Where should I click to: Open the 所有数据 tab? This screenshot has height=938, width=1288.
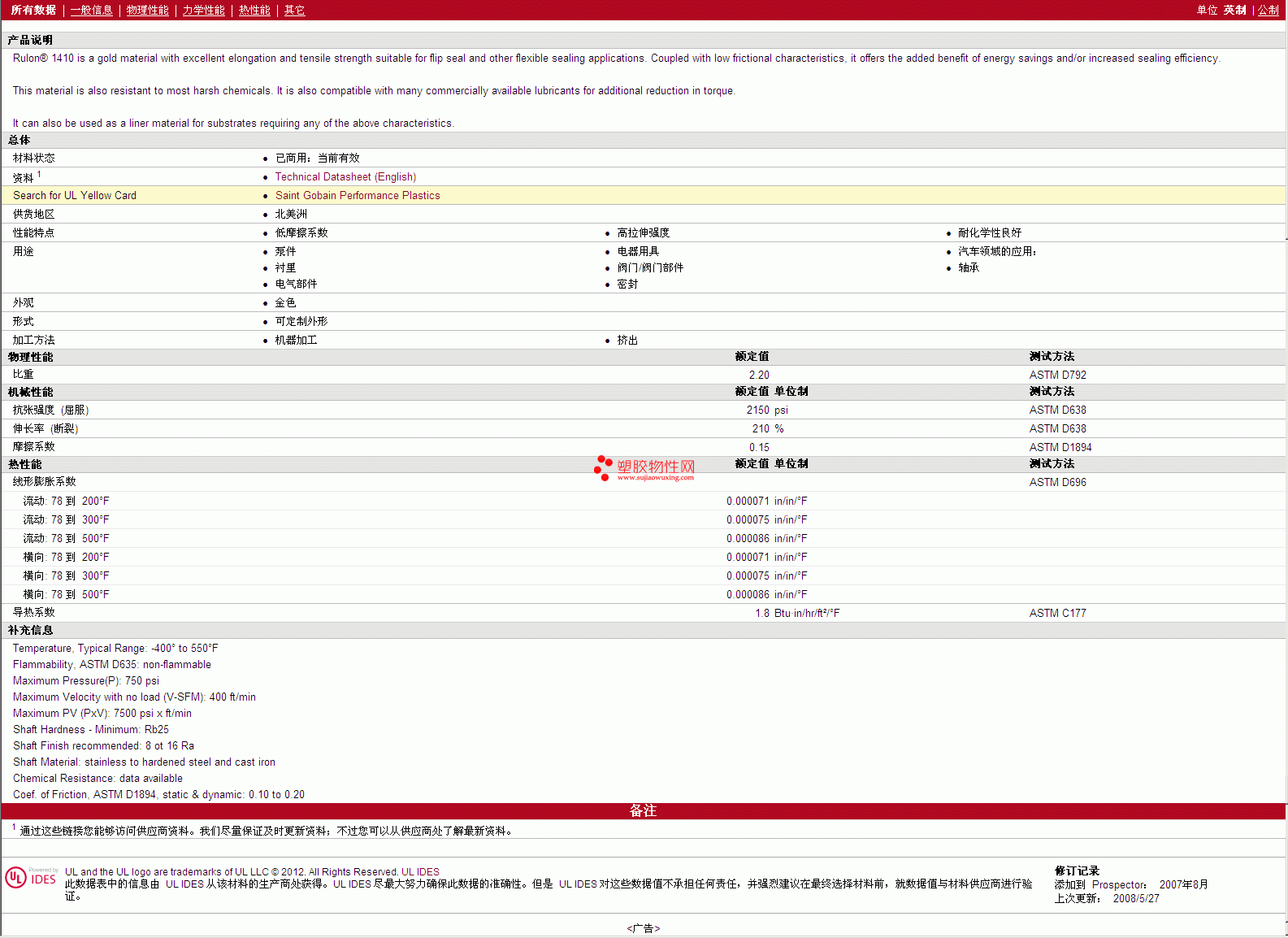tap(33, 11)
